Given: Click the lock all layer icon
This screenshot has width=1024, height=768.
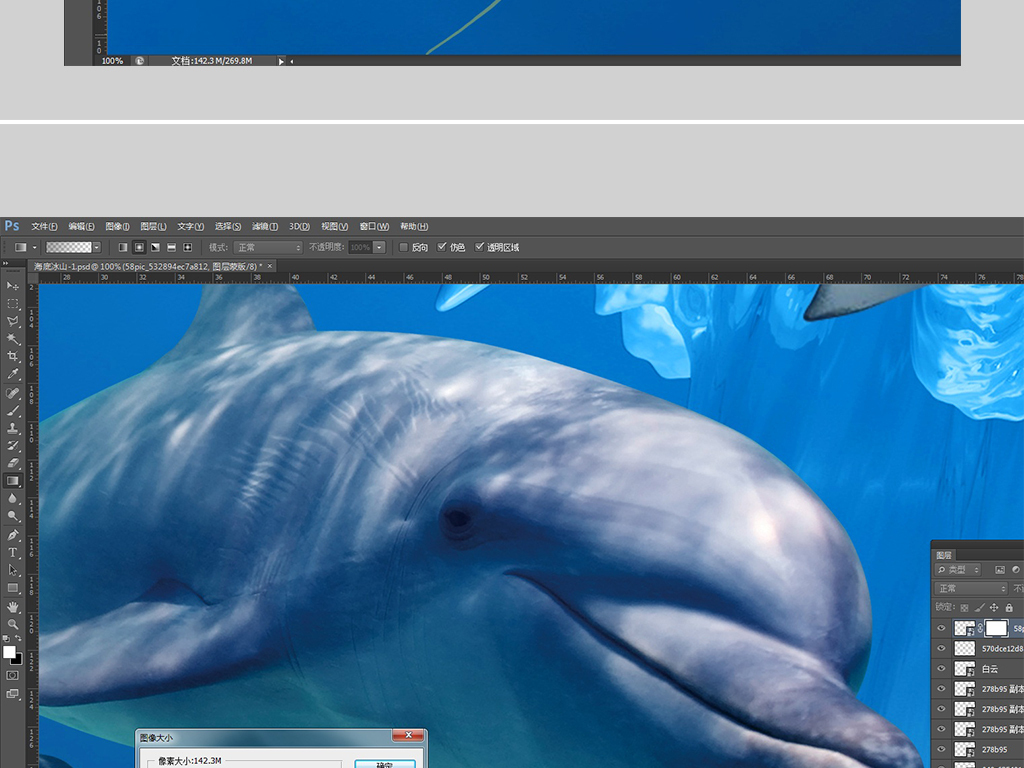Looking at the screenshot, I should pos(1009,607).
